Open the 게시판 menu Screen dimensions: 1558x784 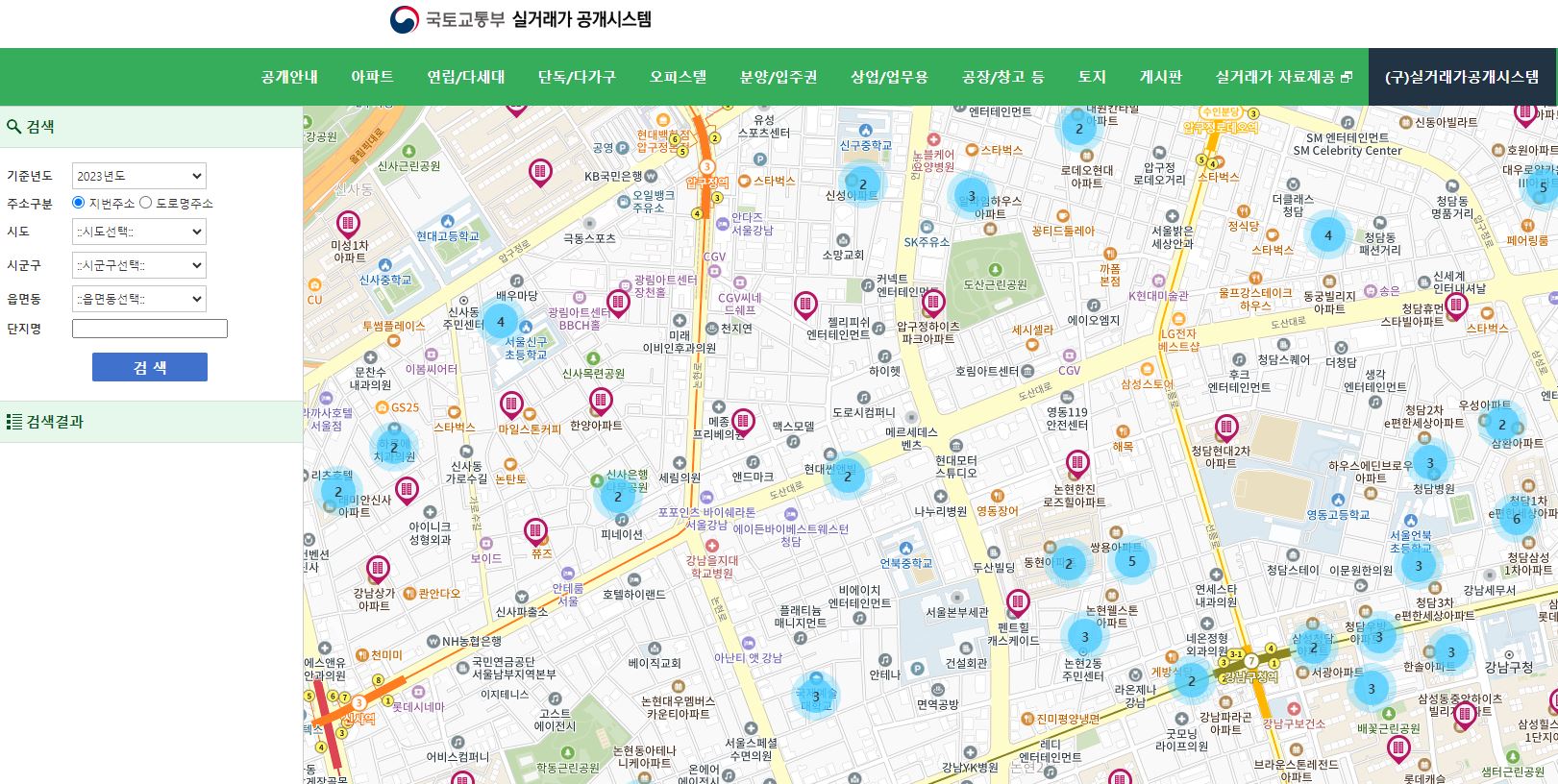(1161, 77)
